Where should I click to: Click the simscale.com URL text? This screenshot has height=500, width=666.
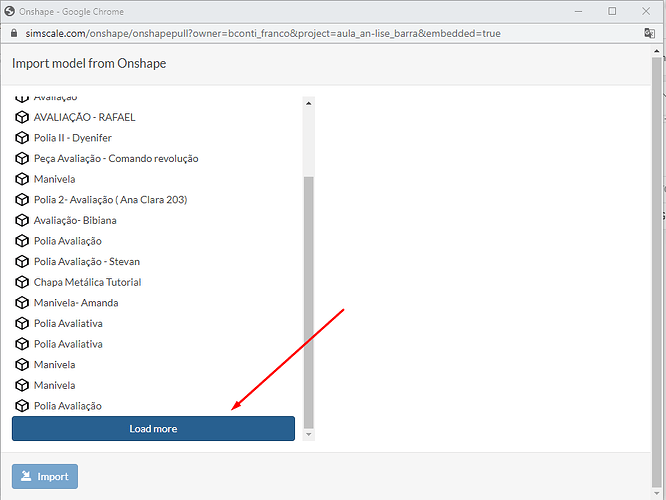pyautogui.click(x=263, y=34)
